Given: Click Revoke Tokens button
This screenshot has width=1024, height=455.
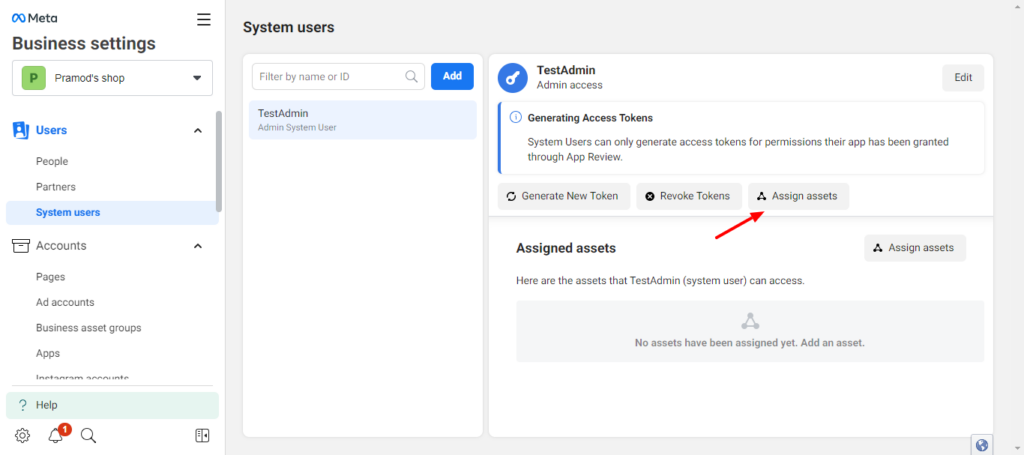Looking at the screenshot, I should (689, 196).
